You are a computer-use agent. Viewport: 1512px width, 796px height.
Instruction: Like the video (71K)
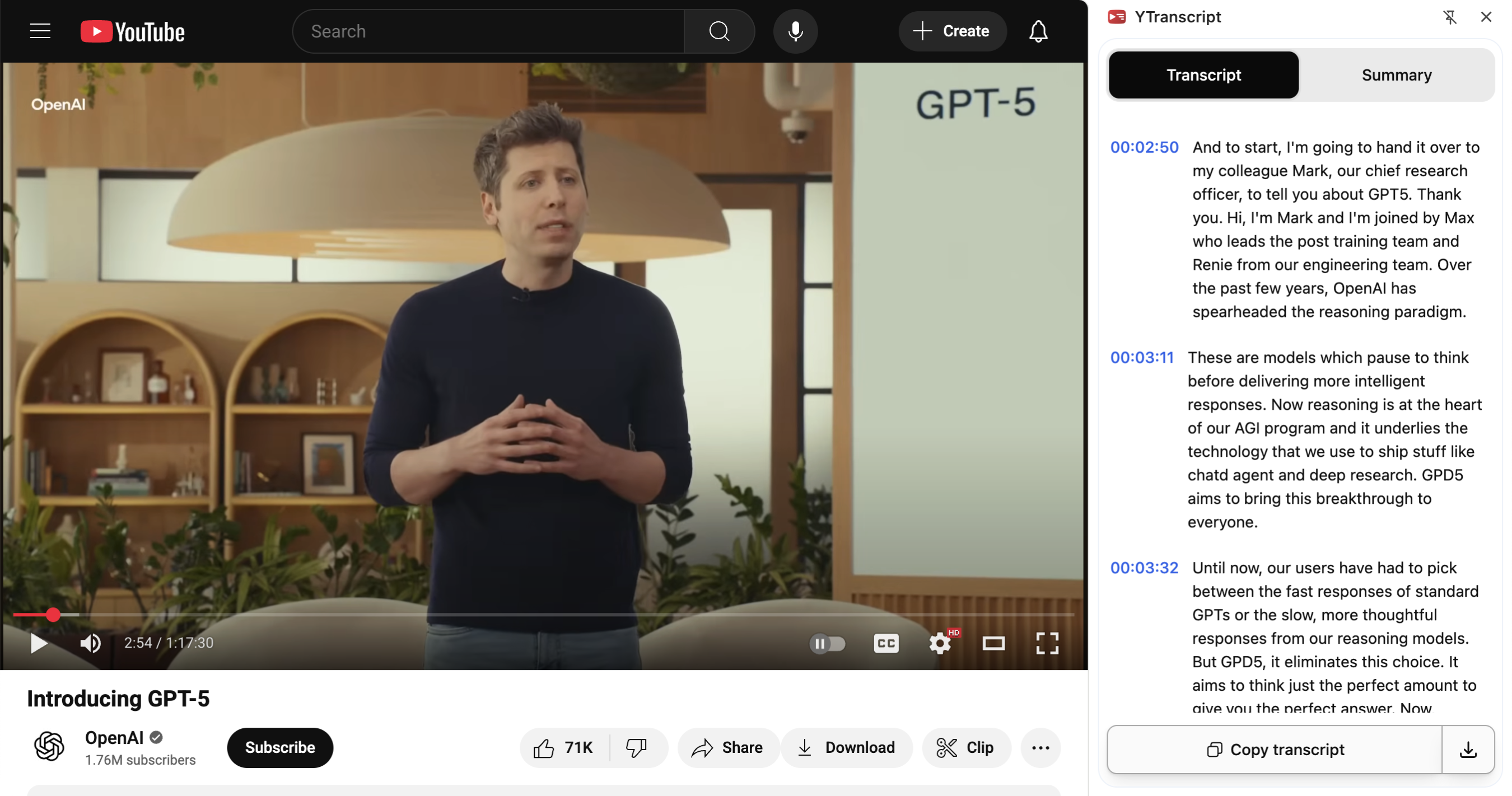564,747
